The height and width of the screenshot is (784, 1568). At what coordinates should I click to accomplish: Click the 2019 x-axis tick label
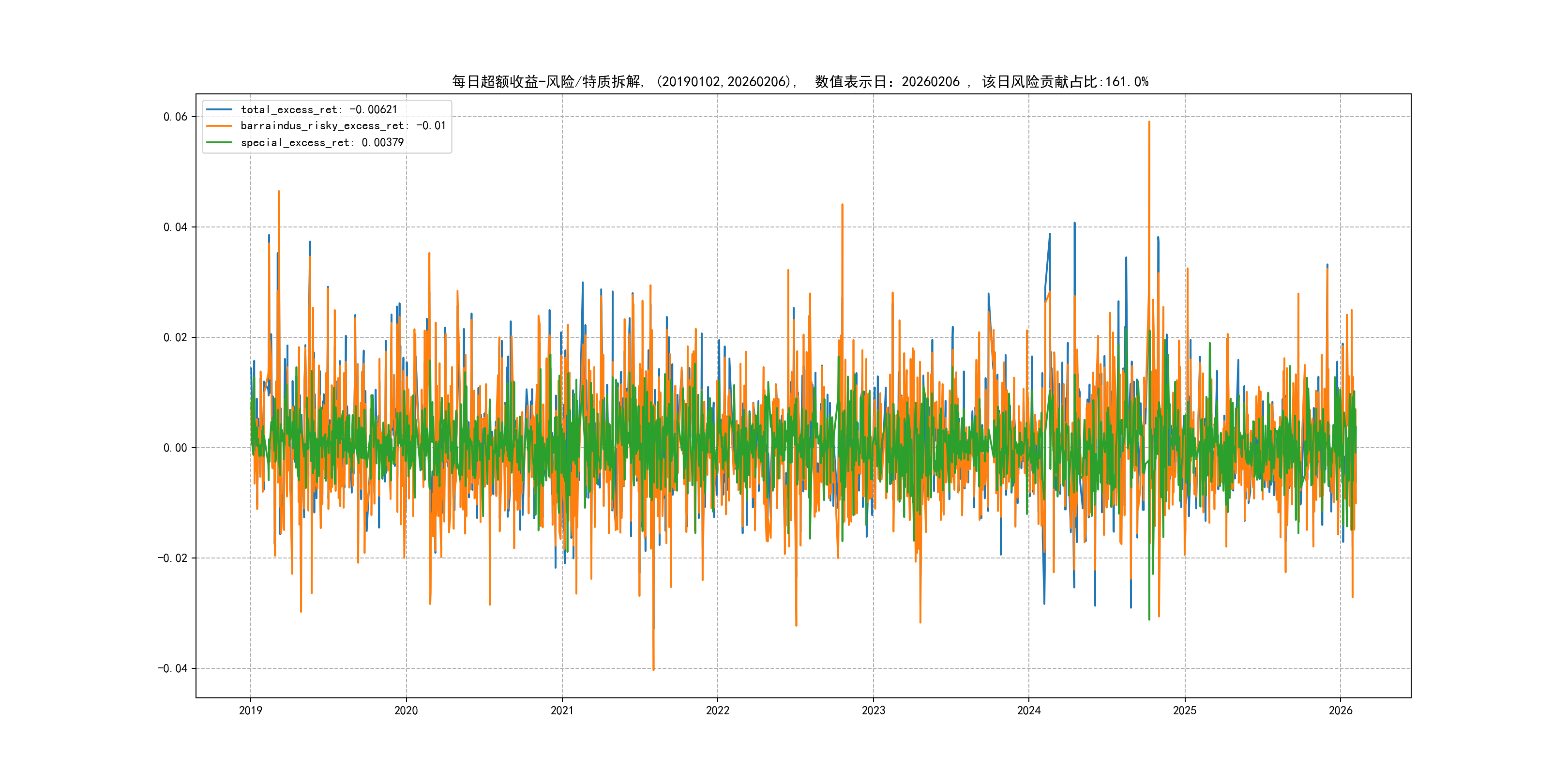pyautogui.click(x=250, y=710)
